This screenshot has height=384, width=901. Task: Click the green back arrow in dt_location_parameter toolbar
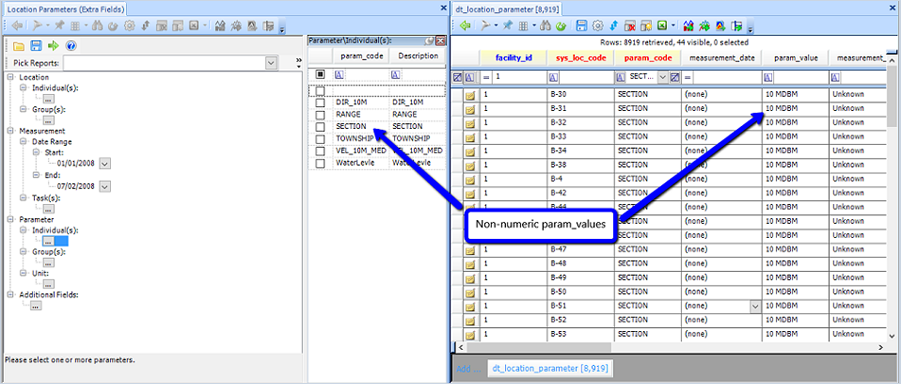465,25
